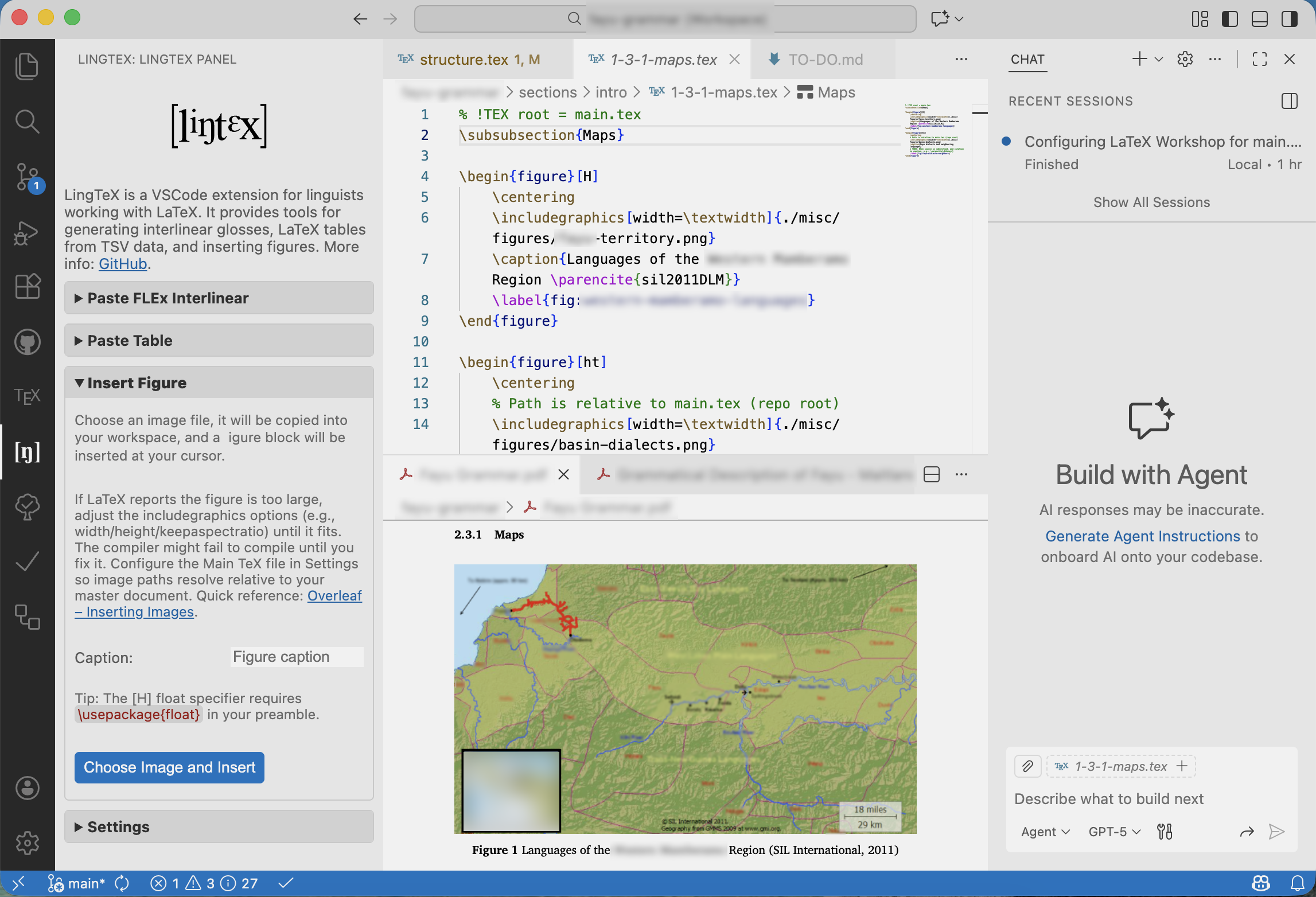Send the chat message with the send arrow
Screen dimensions: 1316x897
click(x=1276, y=832)
